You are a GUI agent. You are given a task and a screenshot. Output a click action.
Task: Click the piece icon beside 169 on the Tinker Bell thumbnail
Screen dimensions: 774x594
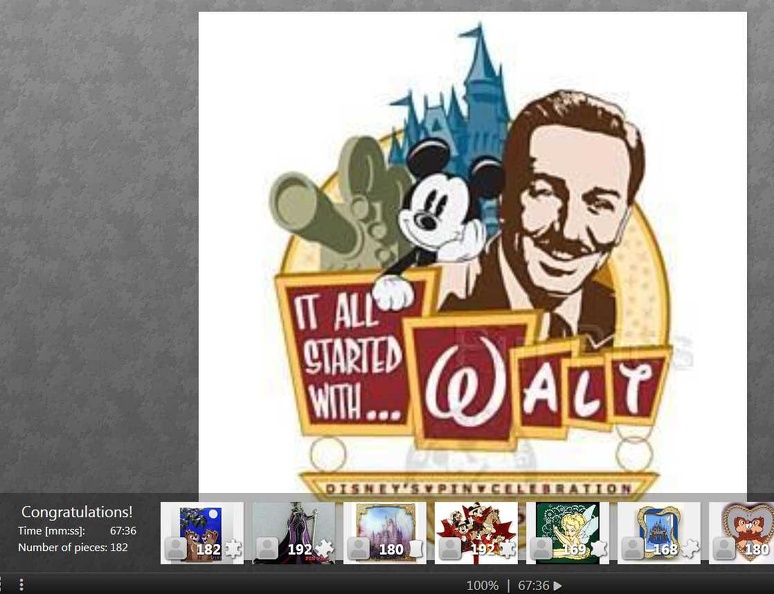[599, 549]
